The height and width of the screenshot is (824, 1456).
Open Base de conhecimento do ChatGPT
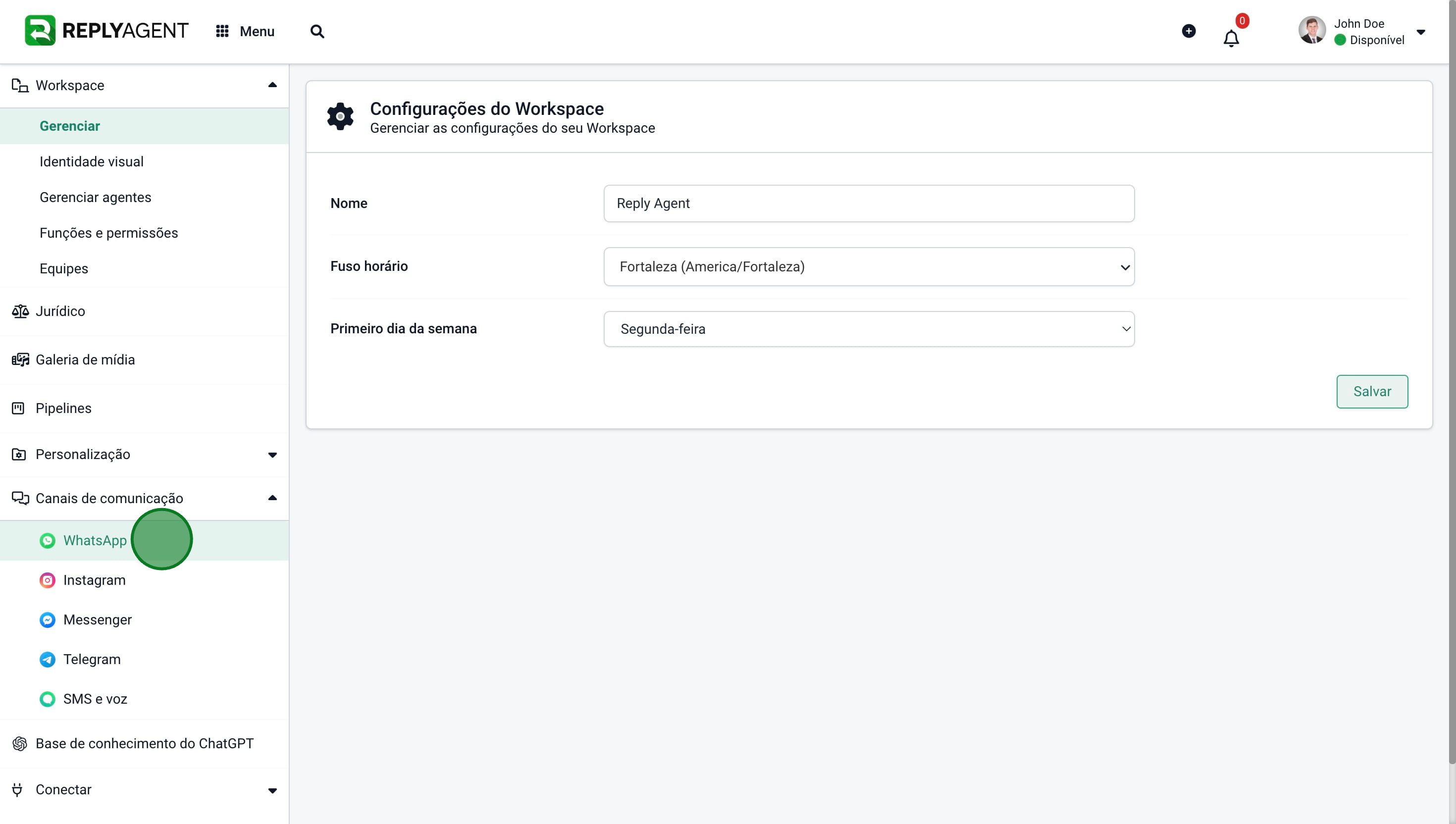(144, 744)
